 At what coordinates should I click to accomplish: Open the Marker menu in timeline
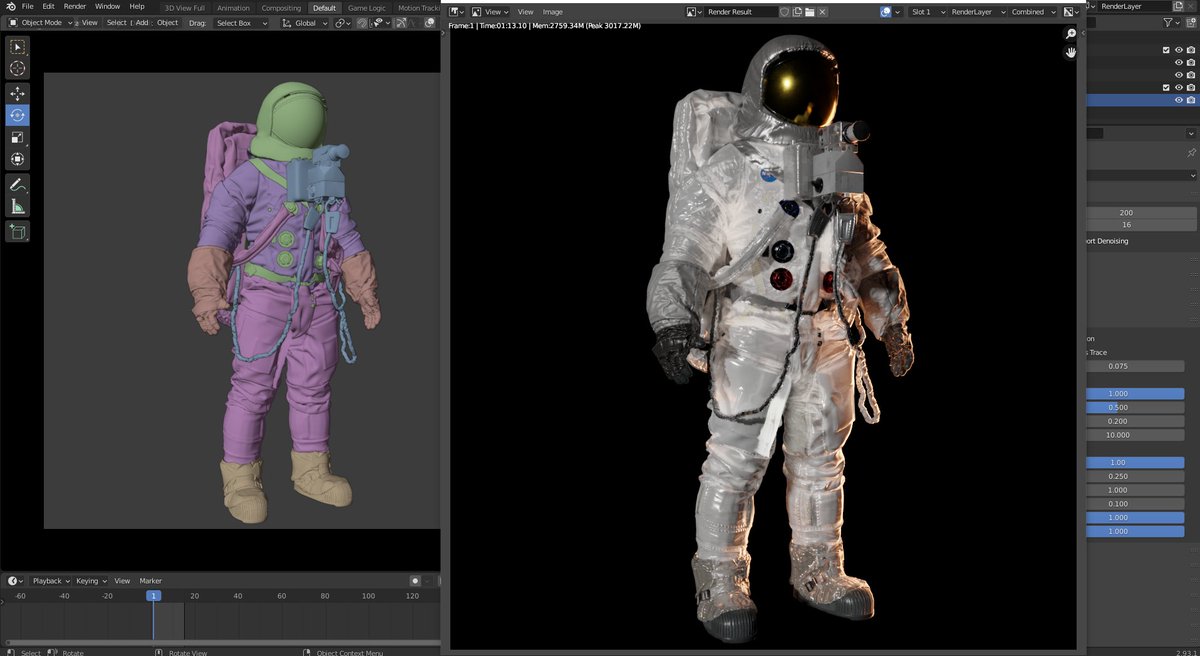point(150,581)
